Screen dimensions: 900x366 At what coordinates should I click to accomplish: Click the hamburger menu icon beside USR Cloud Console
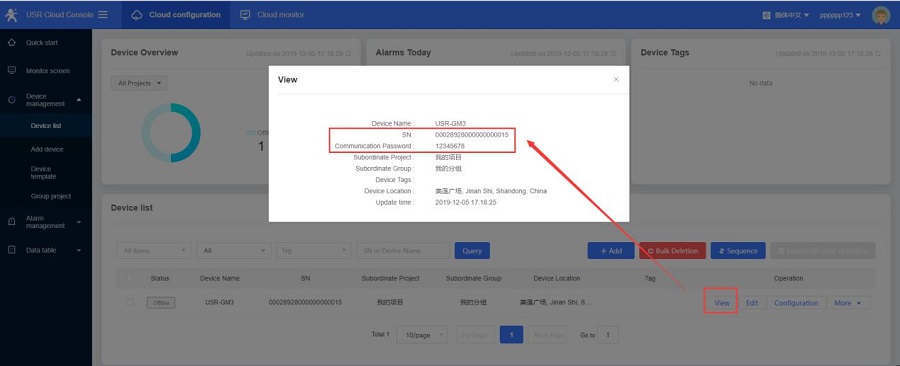pos(103,15)
